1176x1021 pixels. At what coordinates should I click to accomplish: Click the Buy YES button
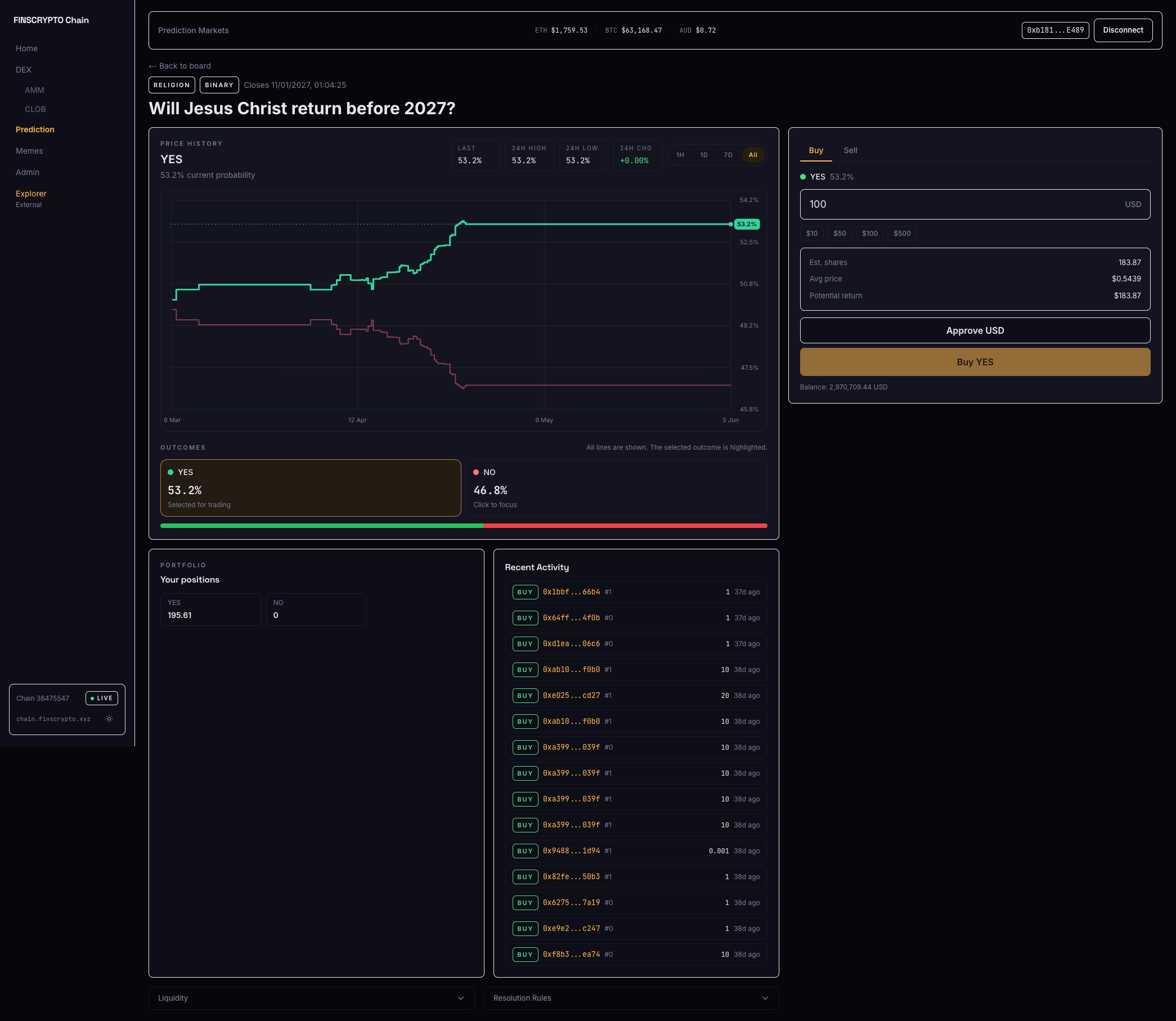click(x=975, y=362)
